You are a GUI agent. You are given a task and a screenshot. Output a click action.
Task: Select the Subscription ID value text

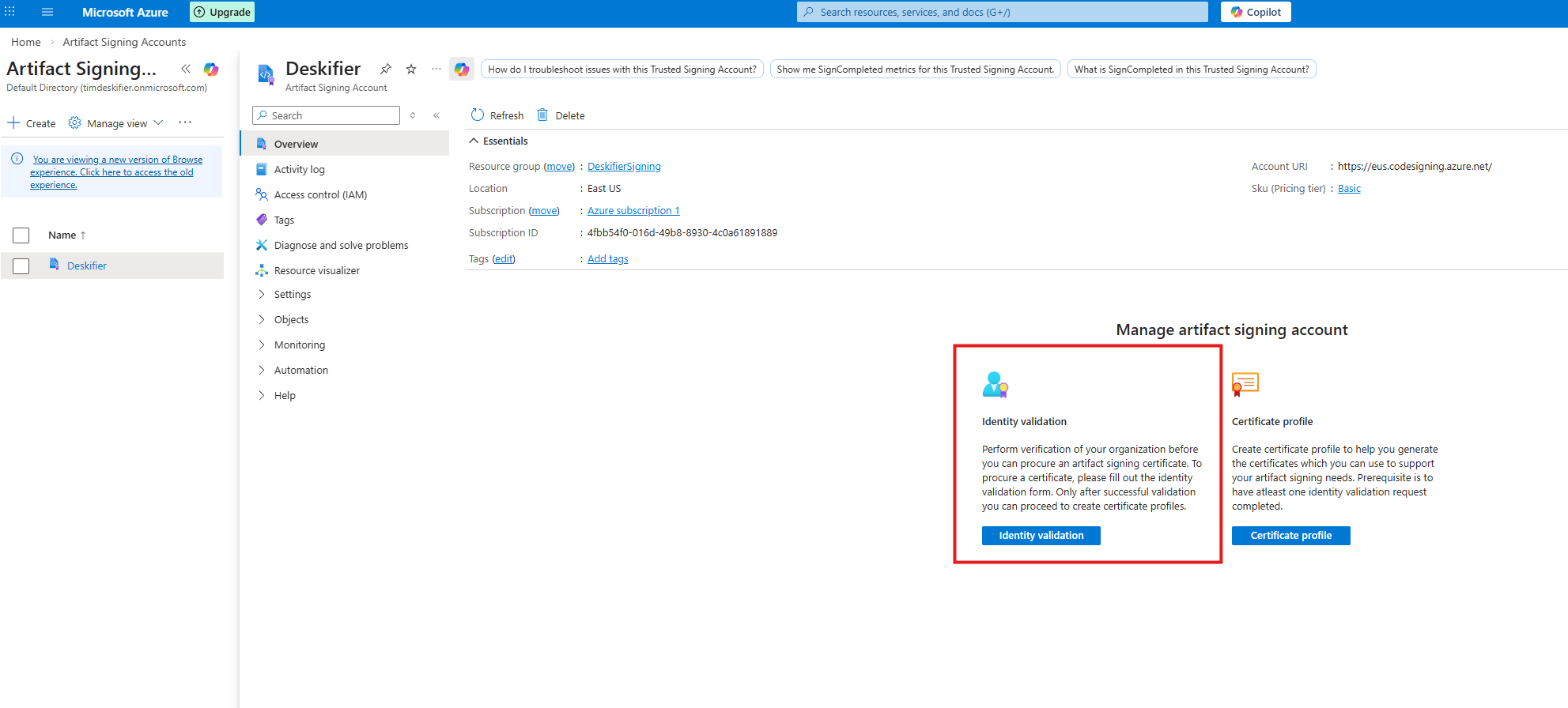[682, 233]
